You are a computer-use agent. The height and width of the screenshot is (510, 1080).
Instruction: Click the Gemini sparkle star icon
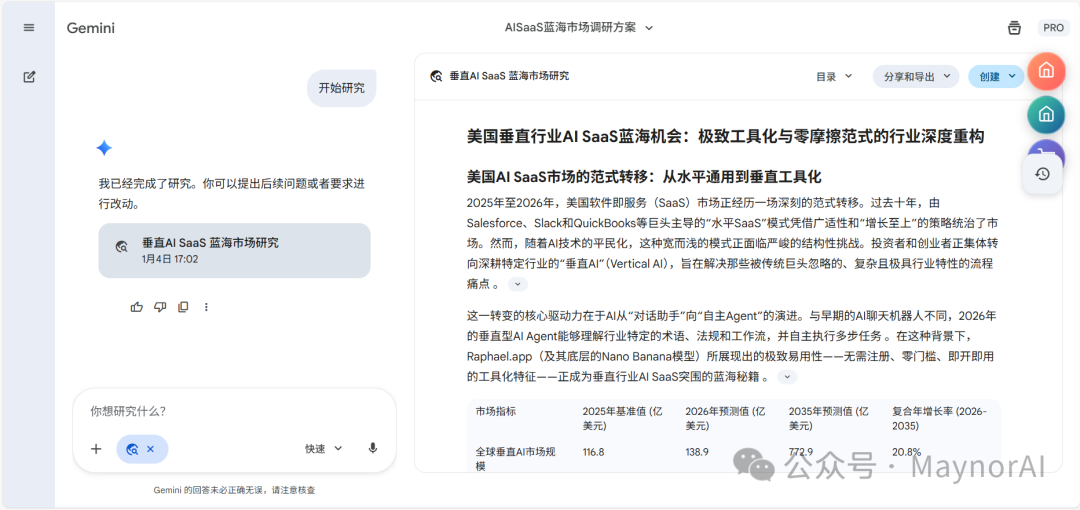point(104,147)
